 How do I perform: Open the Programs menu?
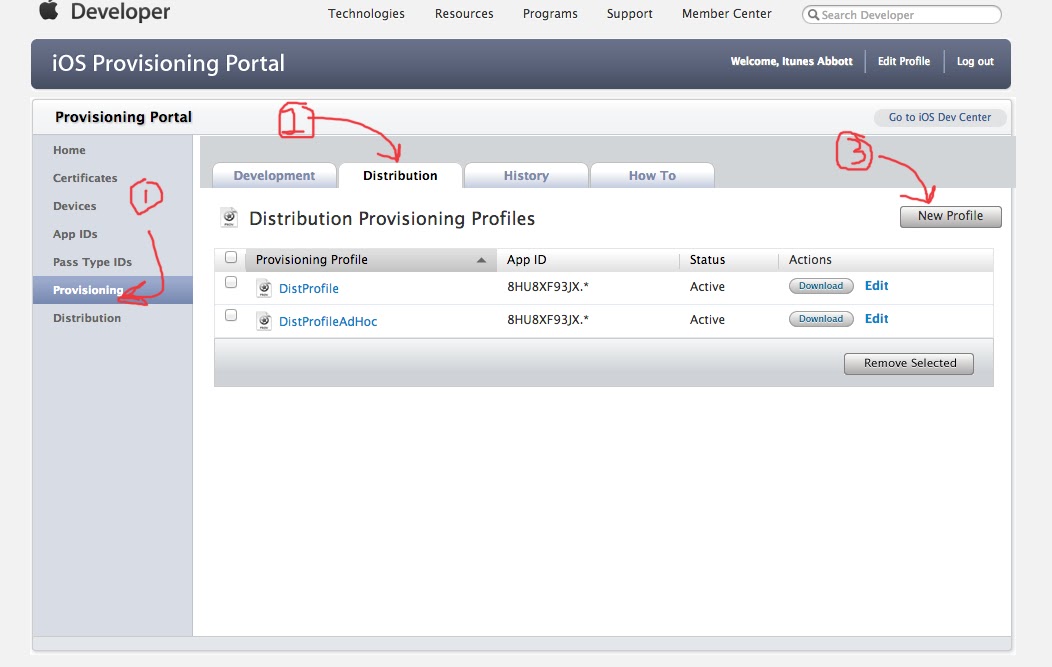550,13
